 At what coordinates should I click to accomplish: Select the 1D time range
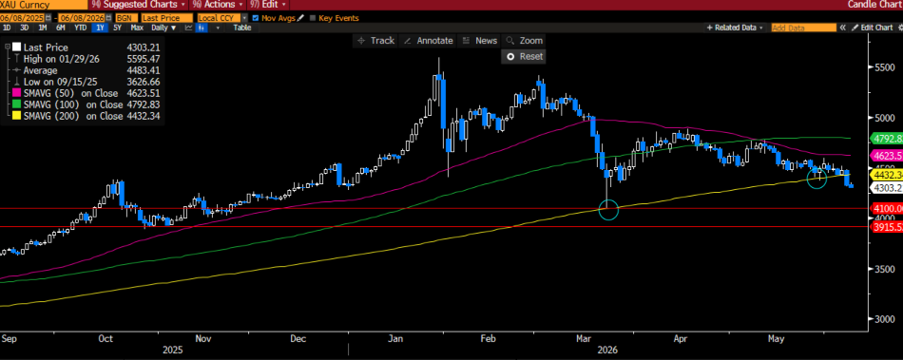coord(6,28)
